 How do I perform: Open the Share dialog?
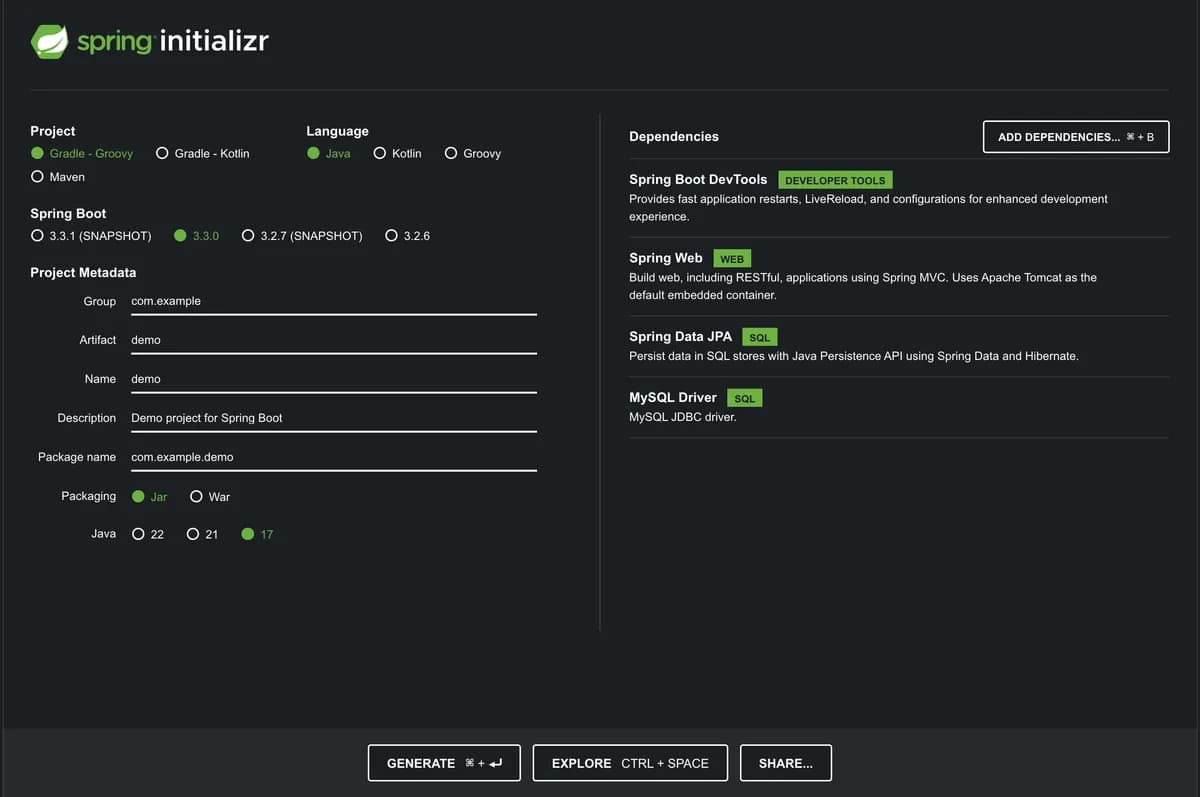pyautogui.click(x=786, y=763)
